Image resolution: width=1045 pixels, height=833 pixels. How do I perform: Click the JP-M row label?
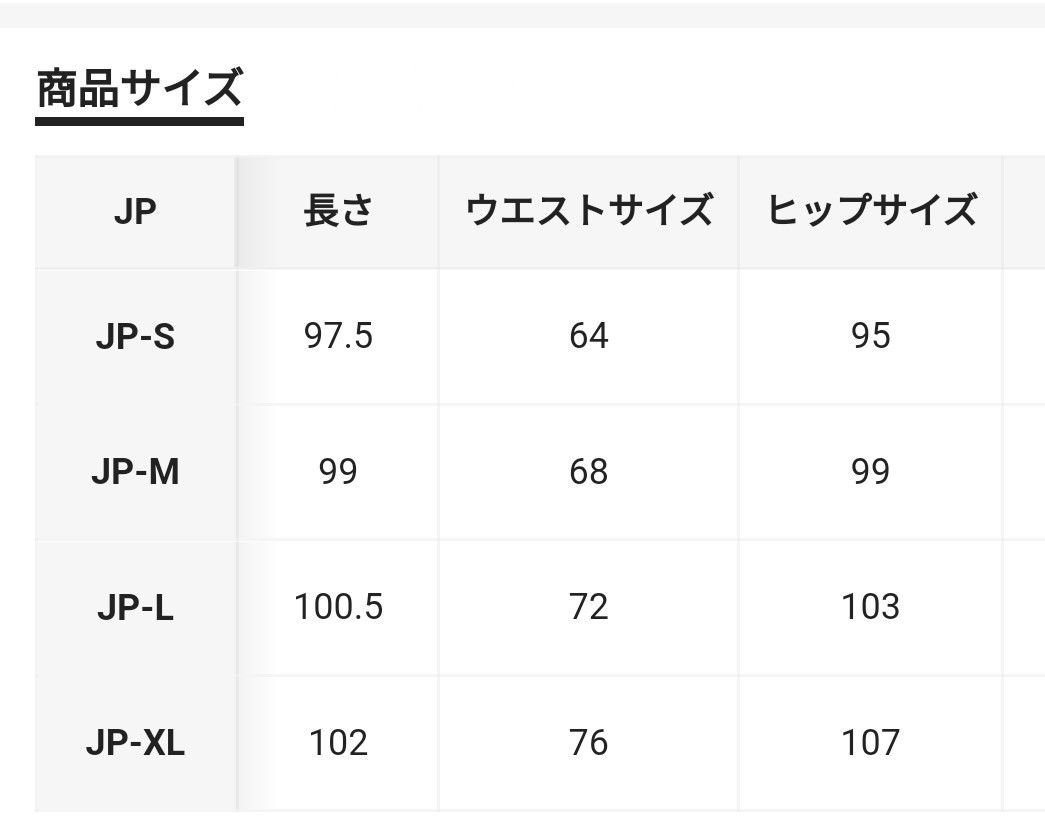coord(135,472)
